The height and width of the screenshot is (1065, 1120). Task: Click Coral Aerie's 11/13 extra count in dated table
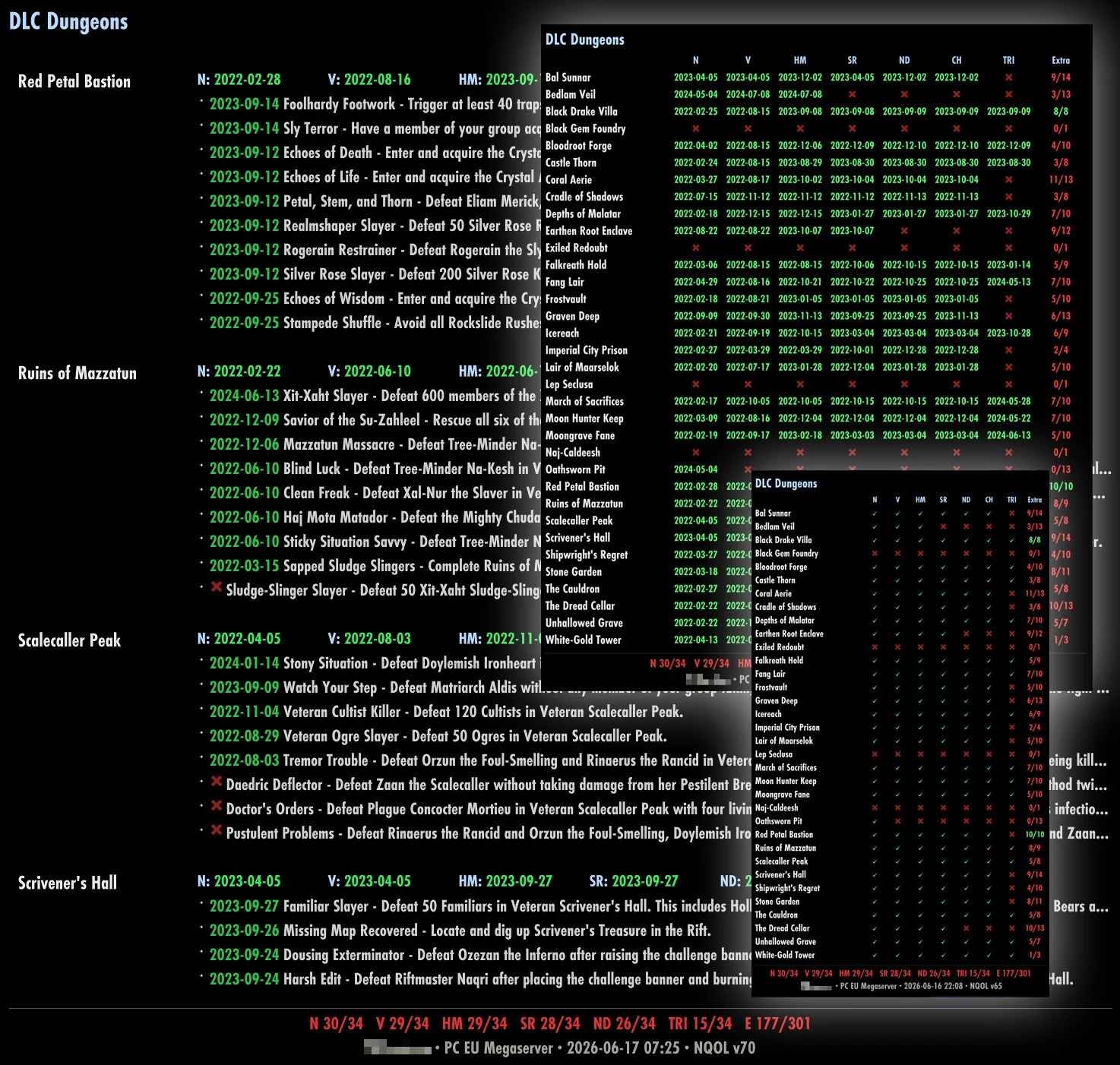click(x=1061, y=180)
